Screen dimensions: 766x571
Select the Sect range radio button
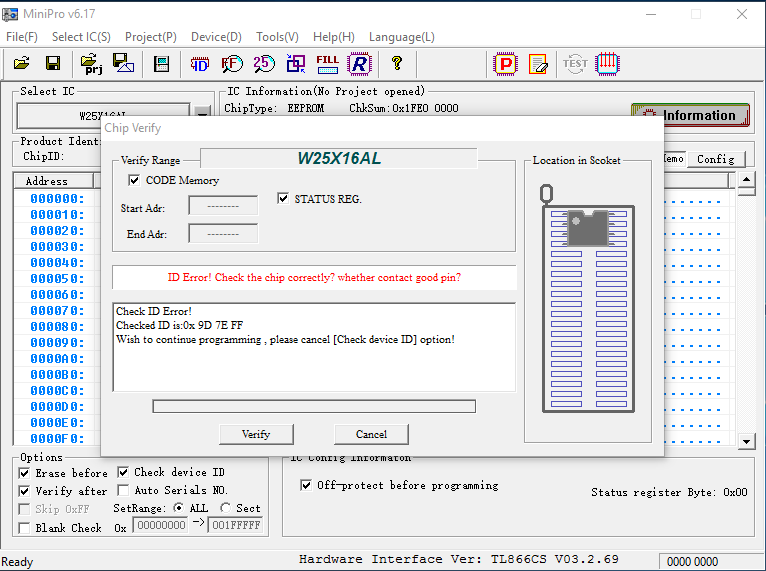pos(225,508)
